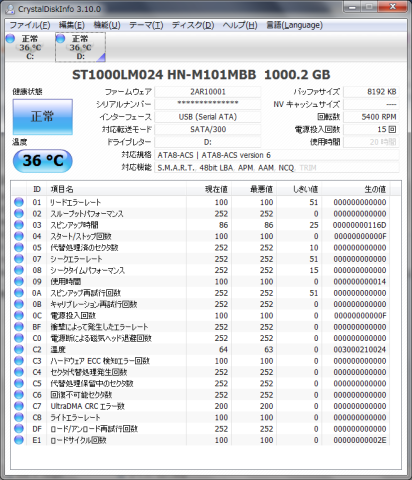Click the 項目名 column header

[116, 189]
